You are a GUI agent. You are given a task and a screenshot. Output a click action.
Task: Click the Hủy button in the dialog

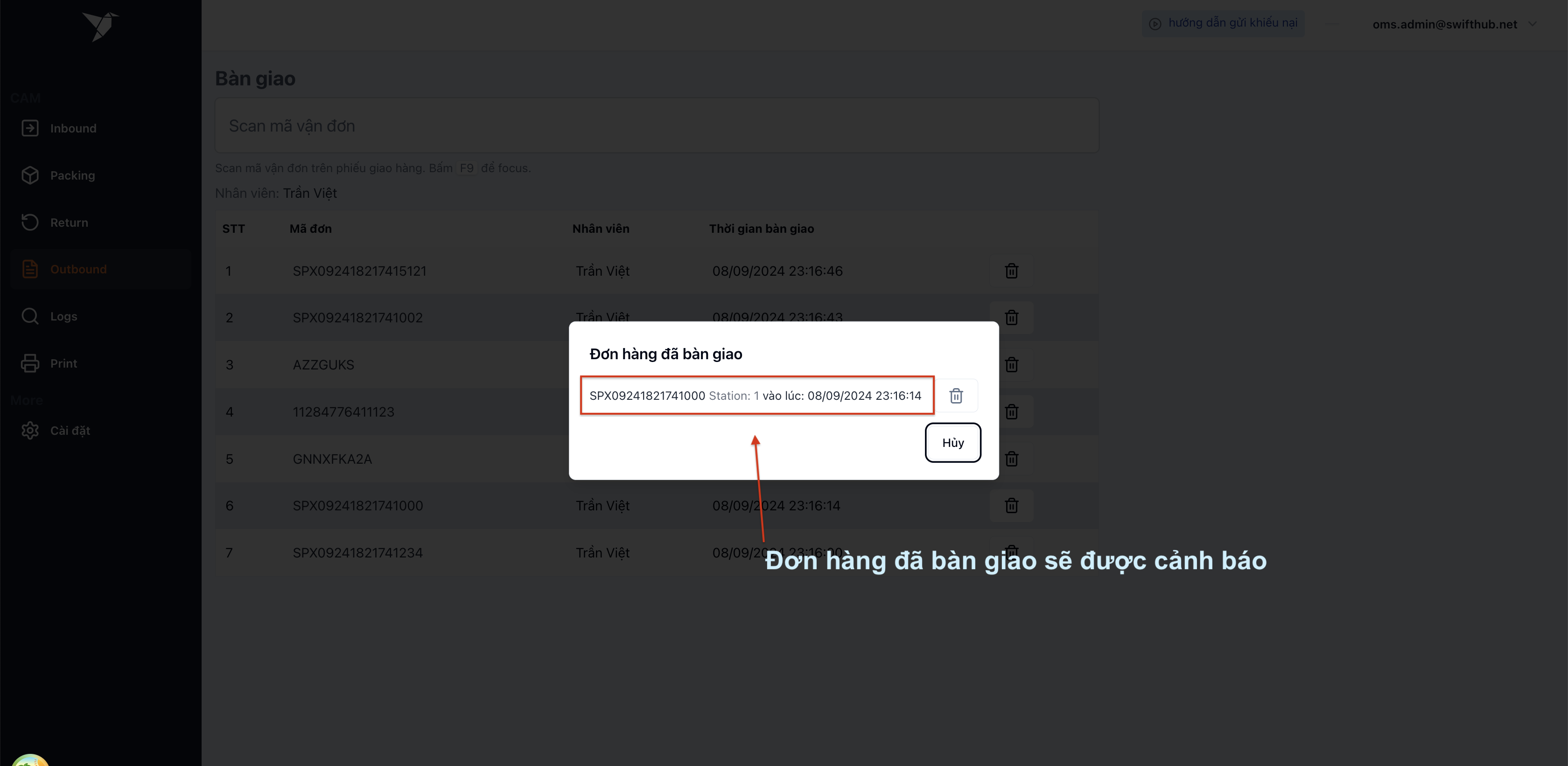(x=952, y=442)
